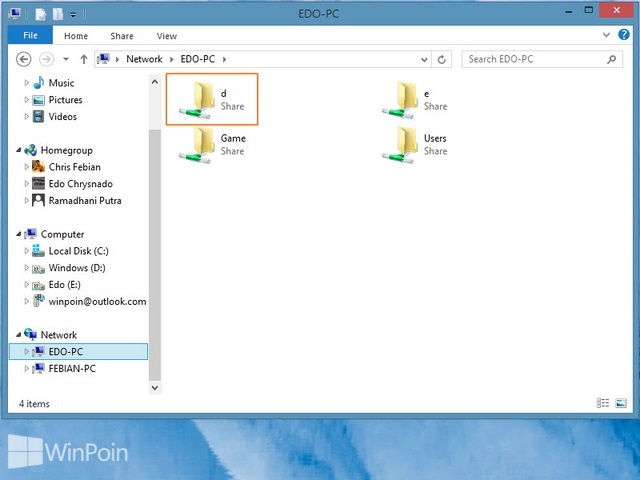This screenshot has width=640, height=480.
Task: Click the FEBIAN-PC computer icon
Action: 38,368
